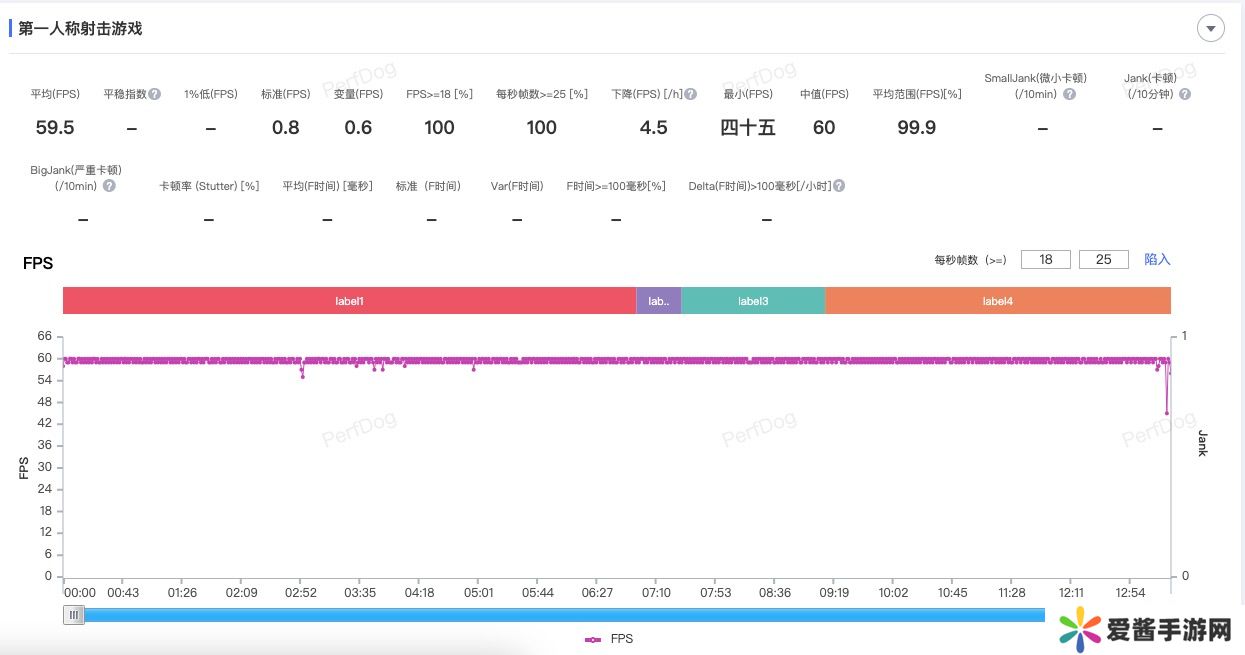Click the timeline slider handle
Viewport: 1245px width, 655px height.
click(74, 615)
